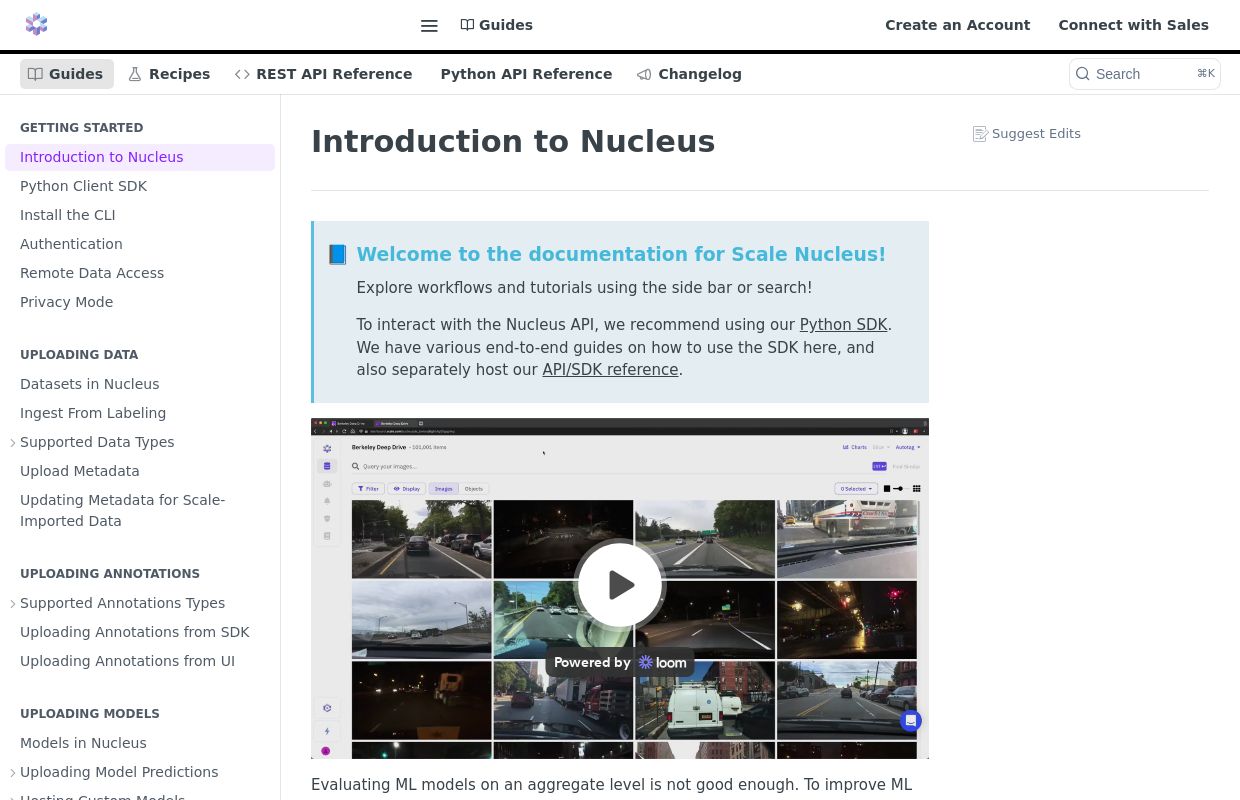
Task: Open Python API Reference tab
Action: (526, 74)
